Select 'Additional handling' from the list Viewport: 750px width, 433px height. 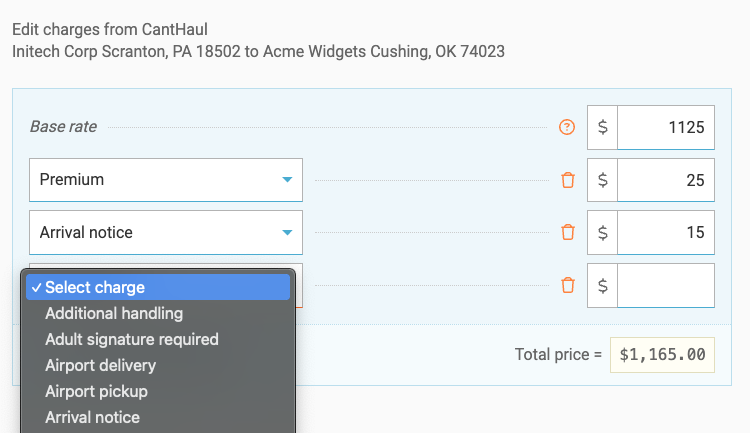[x=114, y=313]
